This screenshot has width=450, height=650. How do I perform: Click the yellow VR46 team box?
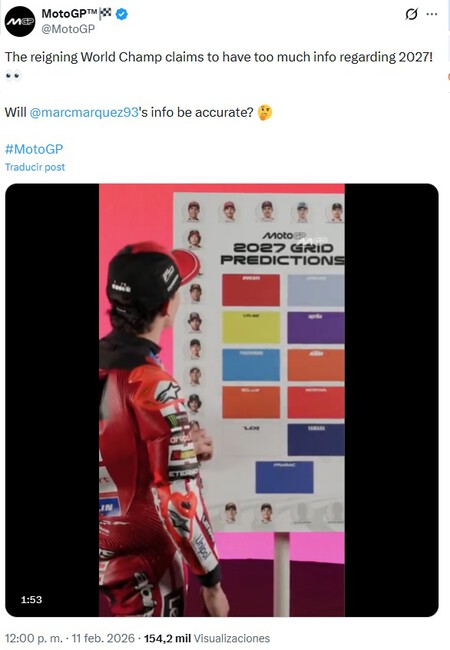[x=251, y=327]
